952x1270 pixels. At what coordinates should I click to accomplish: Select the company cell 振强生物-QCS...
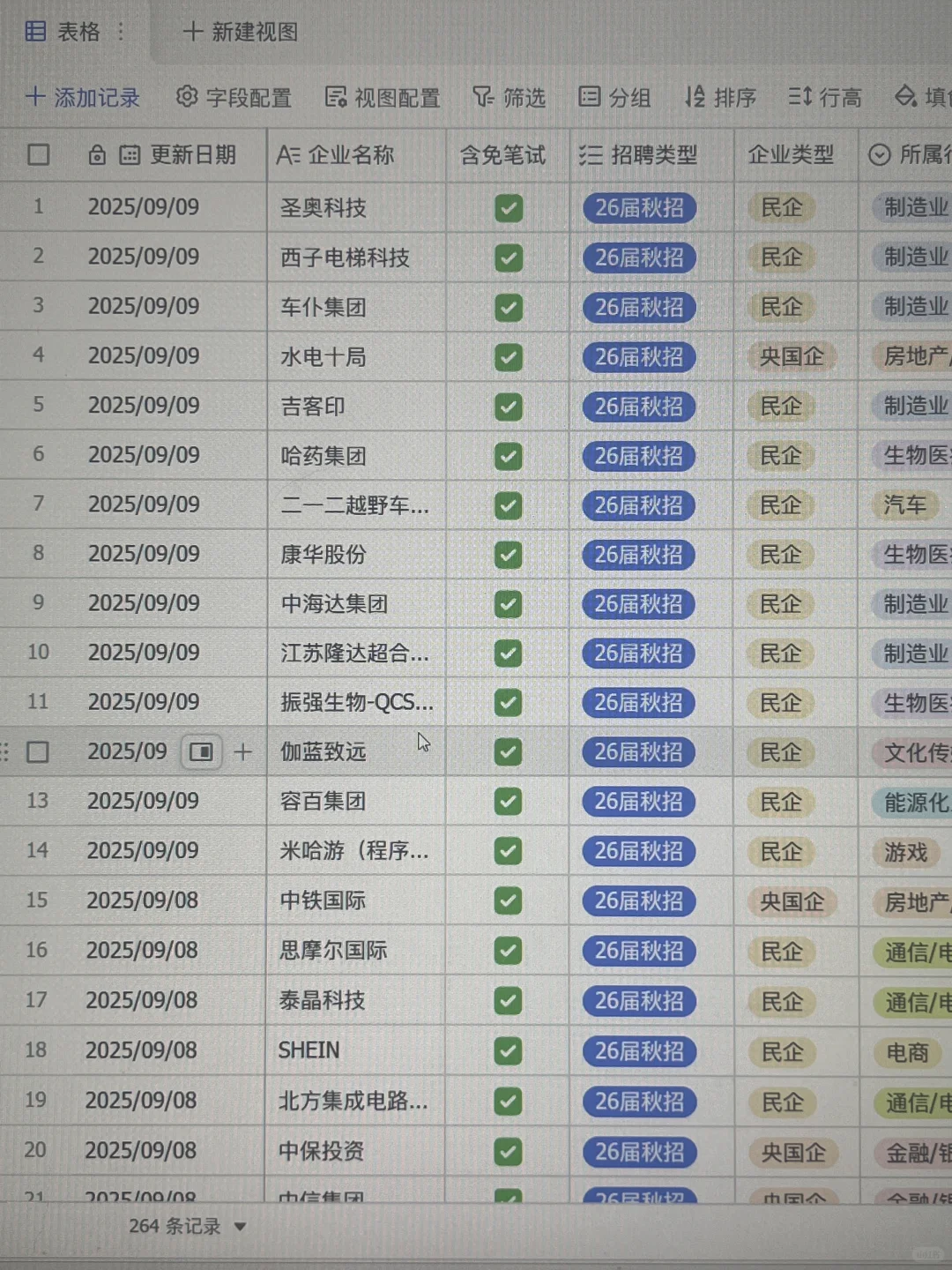356,702
